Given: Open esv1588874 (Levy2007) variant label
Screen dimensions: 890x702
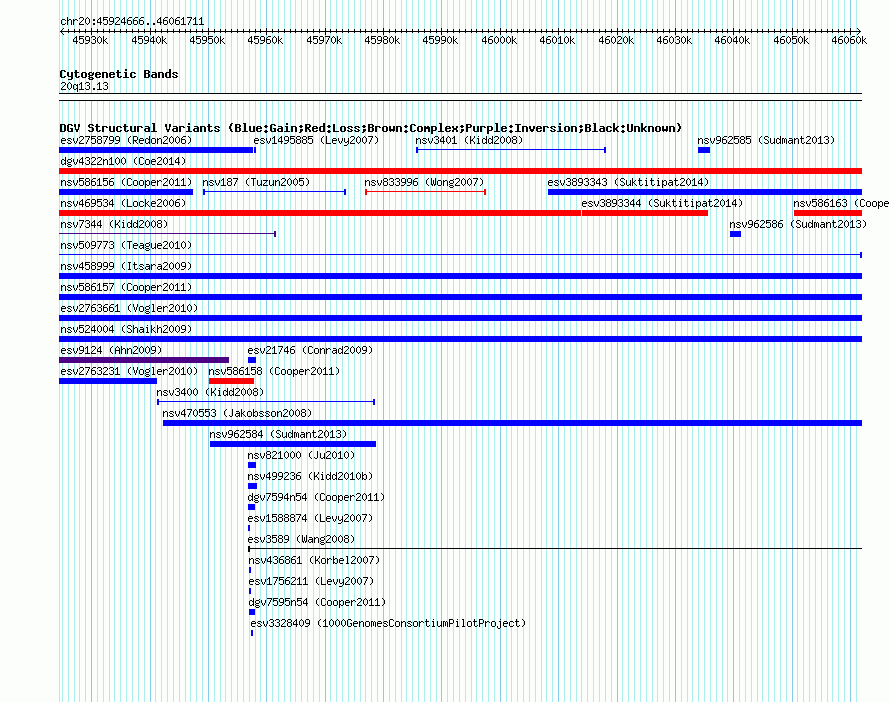Looking at the screenshot, I should pyautogui.click(x=310, y=518).
